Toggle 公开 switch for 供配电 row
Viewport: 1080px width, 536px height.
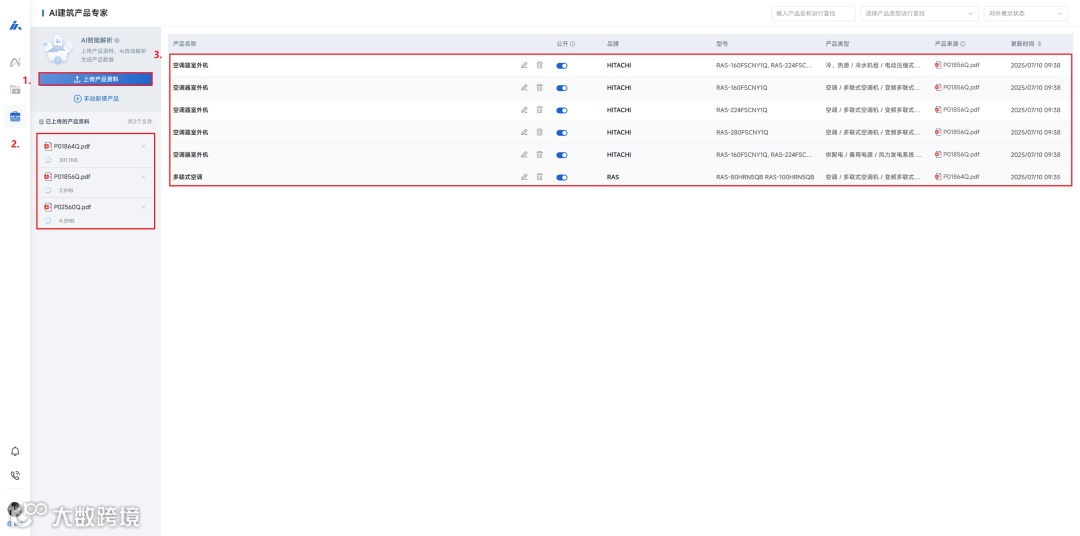[x=561, y=155]
